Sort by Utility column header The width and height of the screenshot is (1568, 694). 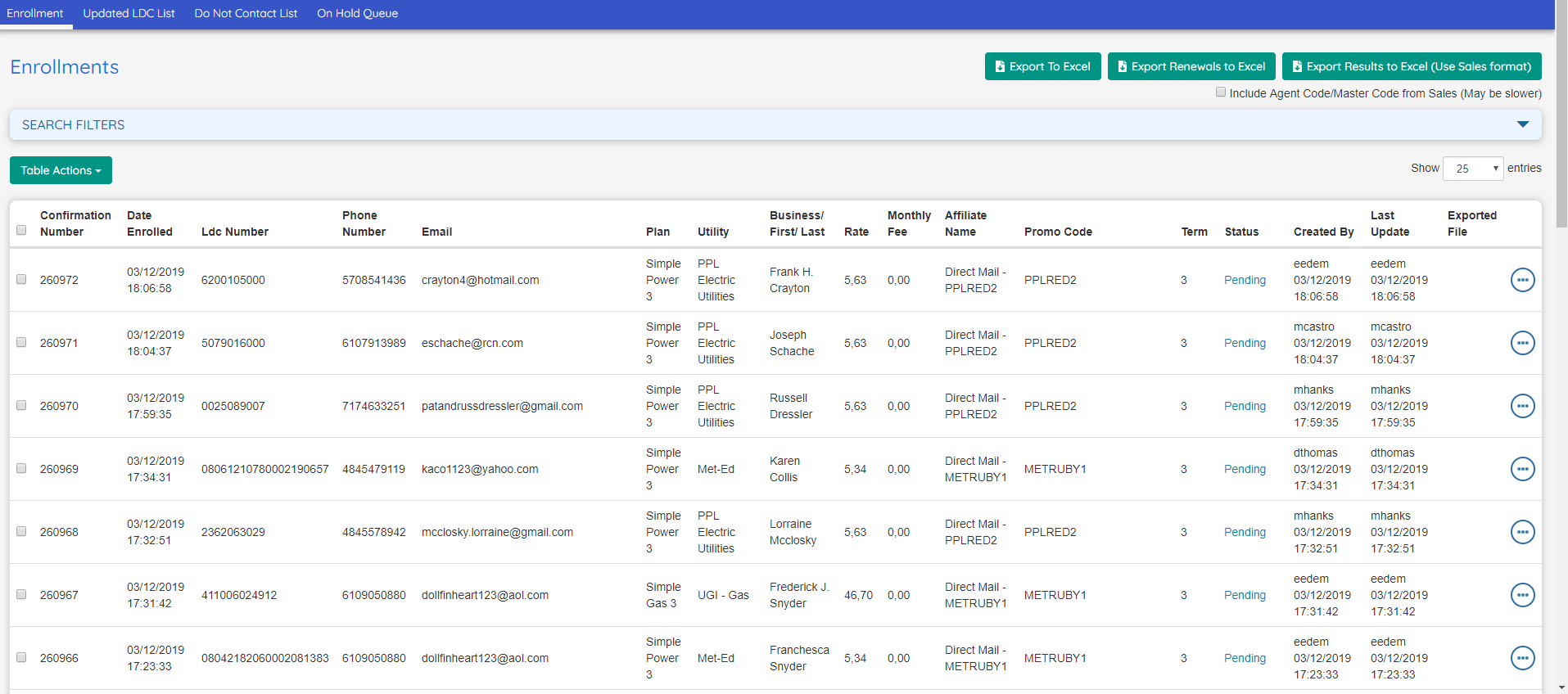click(x=713, y=232)
